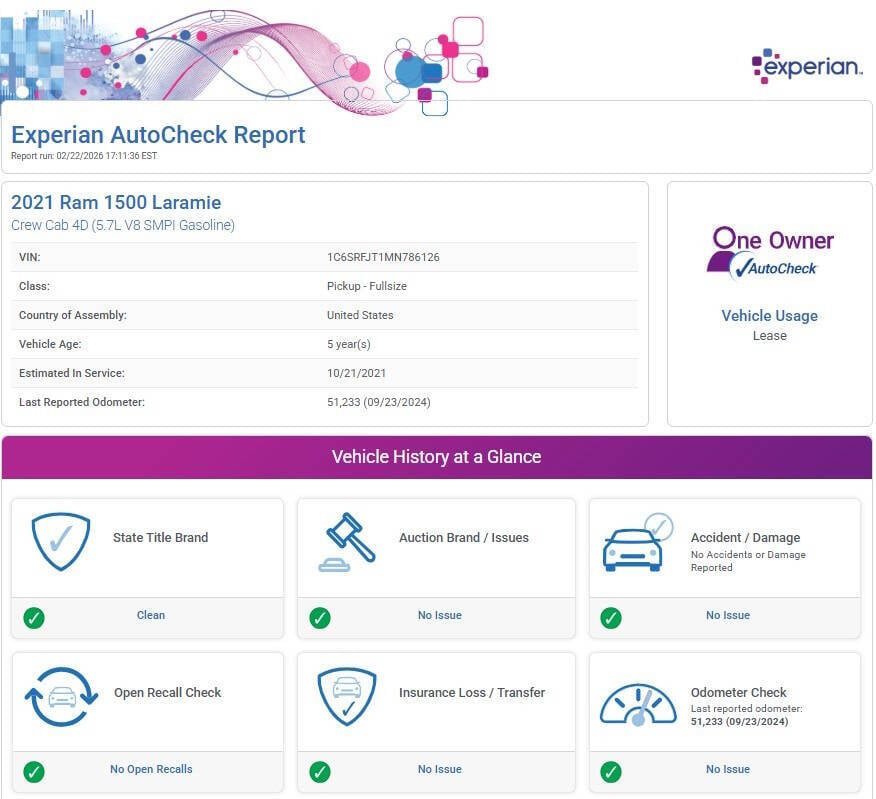876x799 pixels.
Task: Click the Open Recall Check label
Action: pyautogui.click(x=168, y=692)
